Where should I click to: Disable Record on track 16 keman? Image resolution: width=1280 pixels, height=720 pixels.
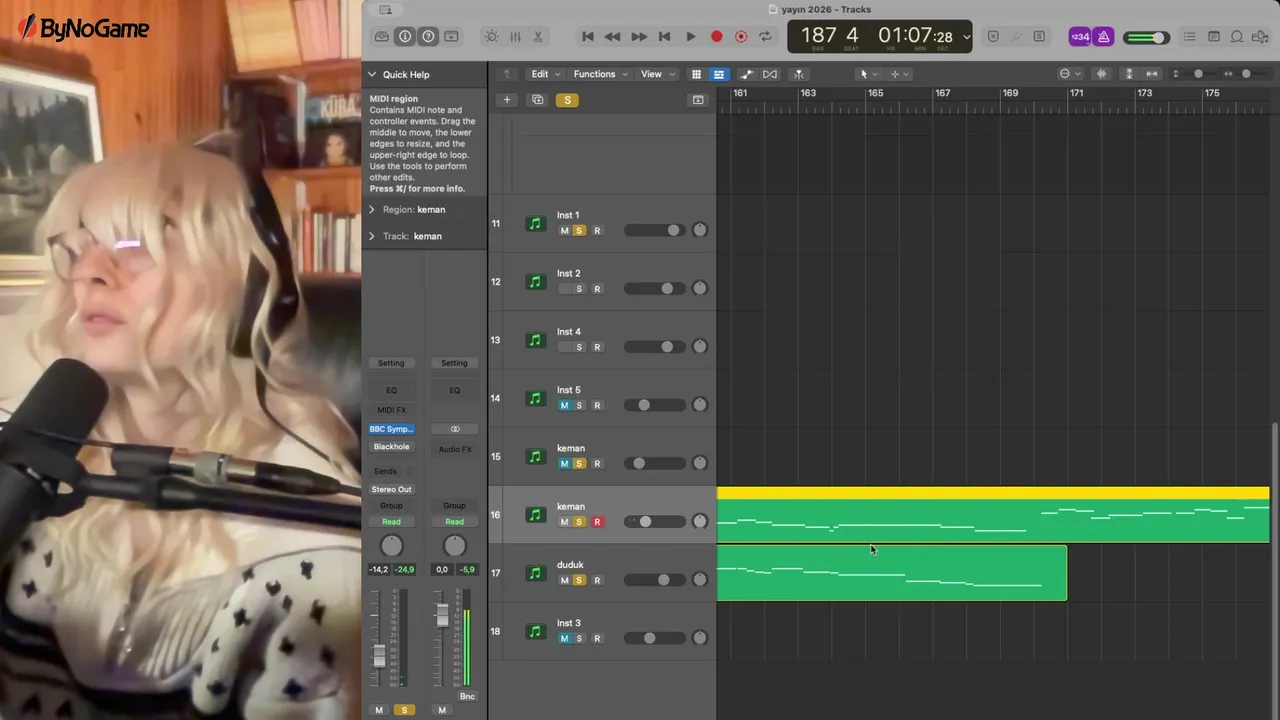597,522
